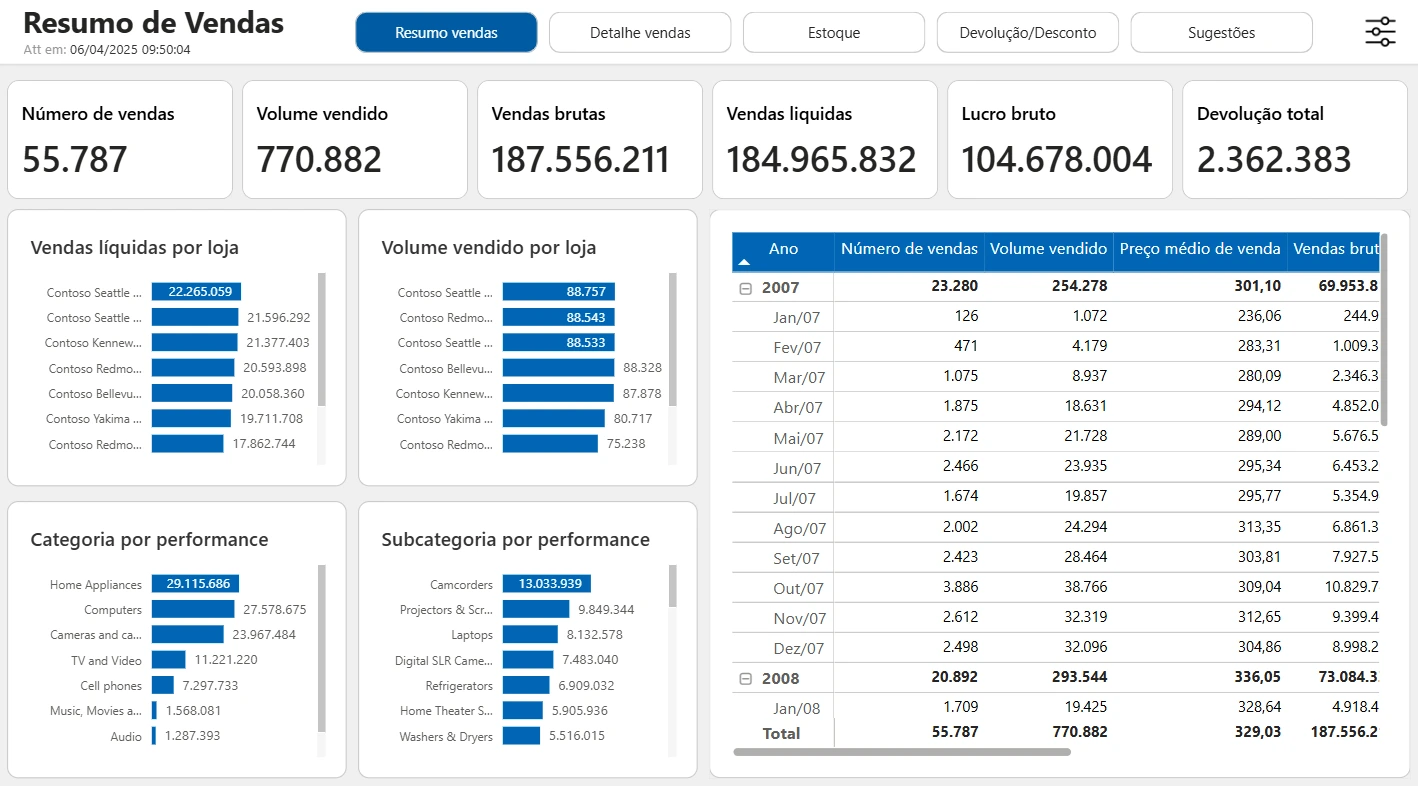Switch to Resumo vendas tab

[x=446, y=33]
